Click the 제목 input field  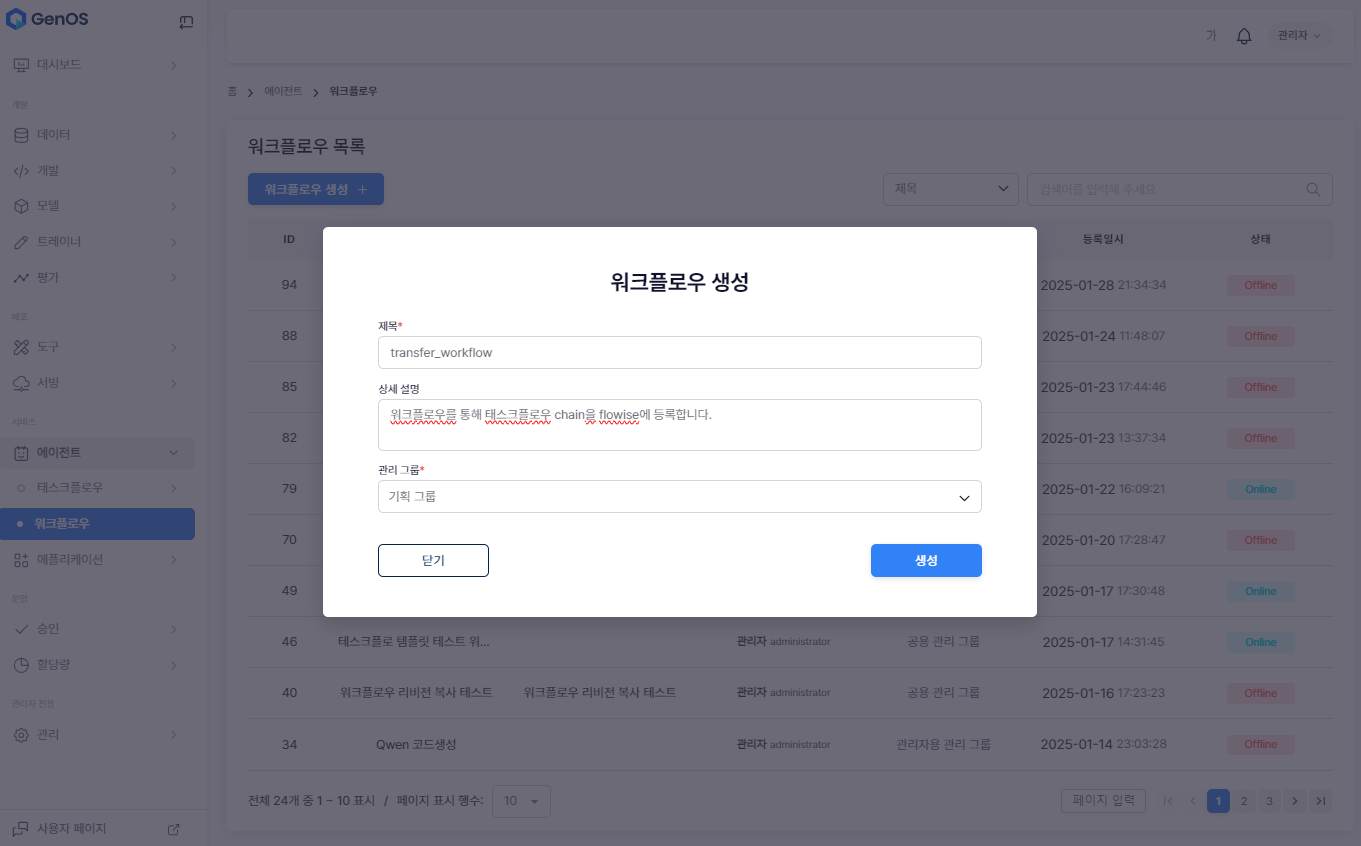(679, 353)
